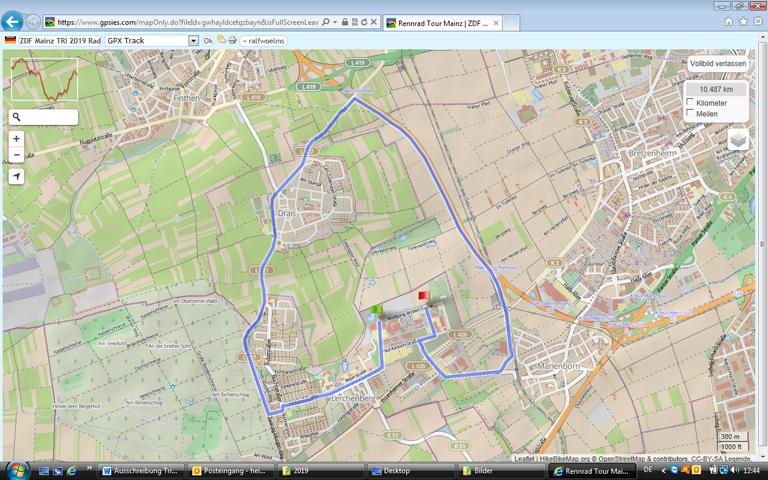Zoom out of the map
The image size is (768, 480).
[16, 155]
